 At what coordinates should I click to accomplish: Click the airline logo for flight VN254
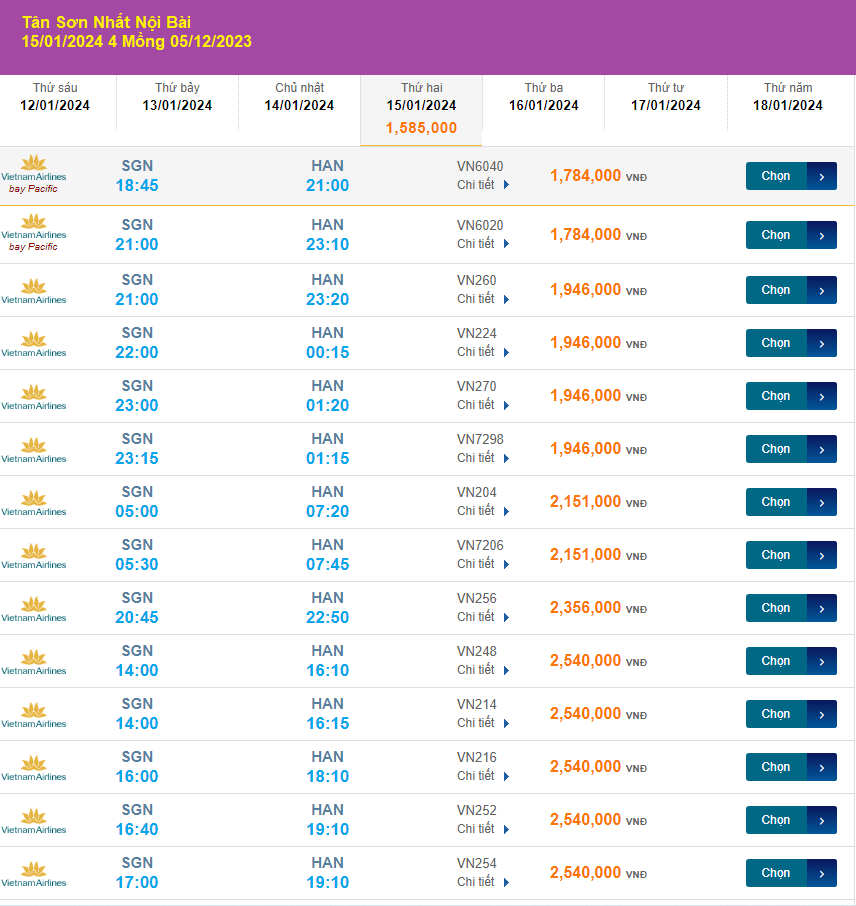(x=34, y=872)
